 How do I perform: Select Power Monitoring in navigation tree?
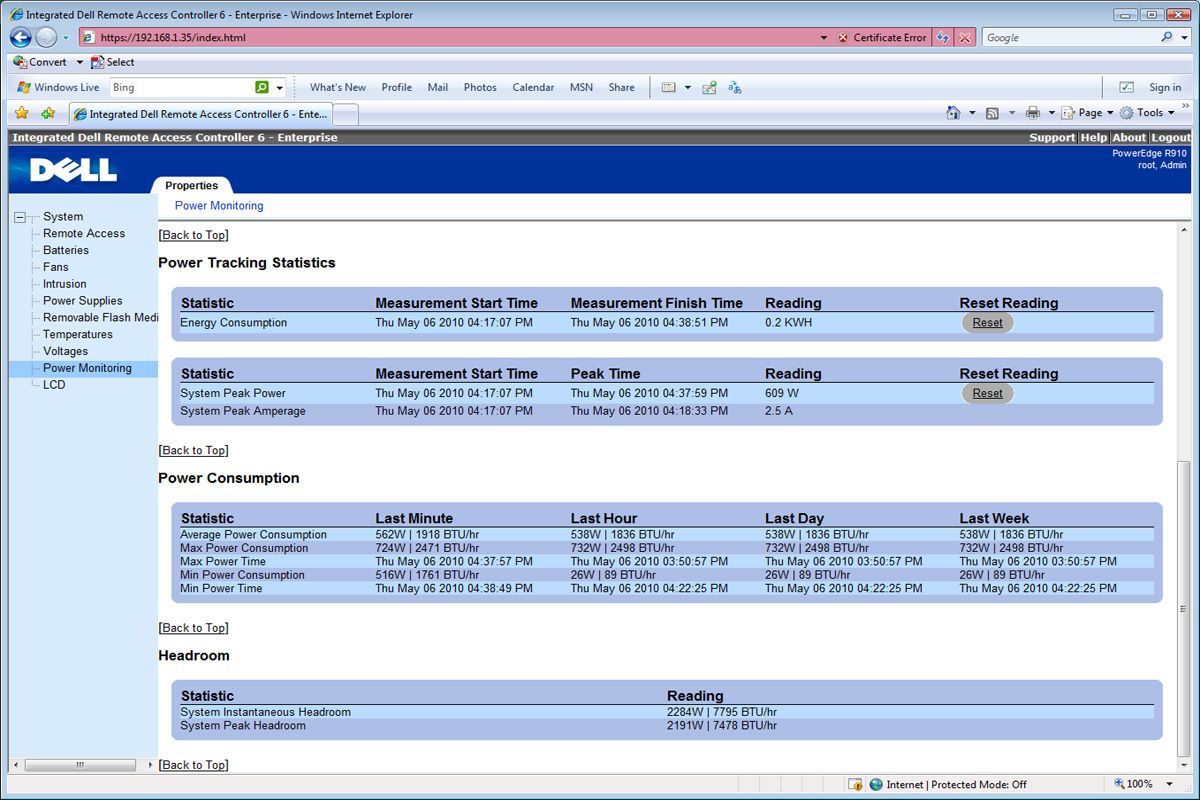click(x=87, y=369)
